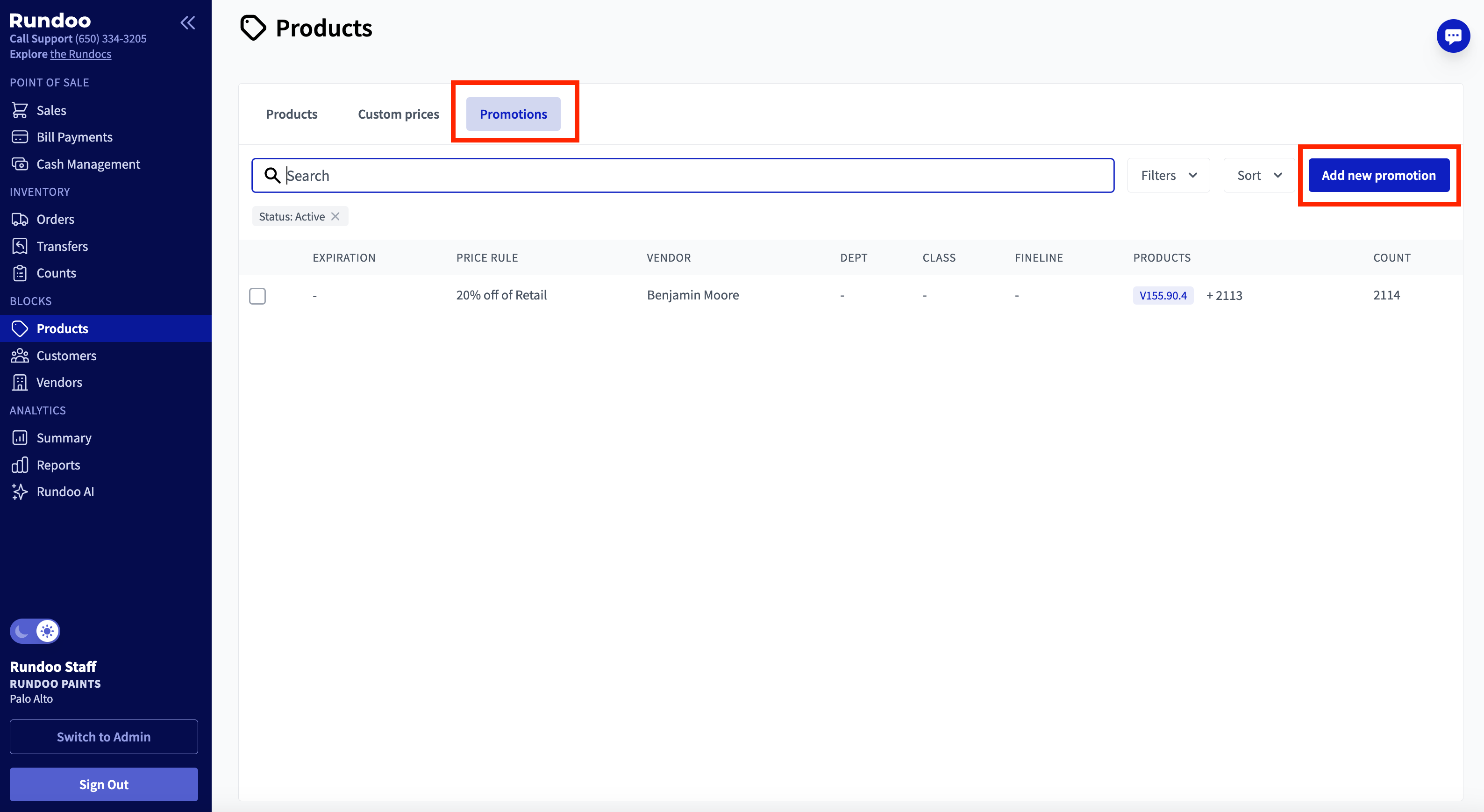Click the Orders truck icon
The height and width of the screenshot is (812, 1484).
[x=20, y=220]
